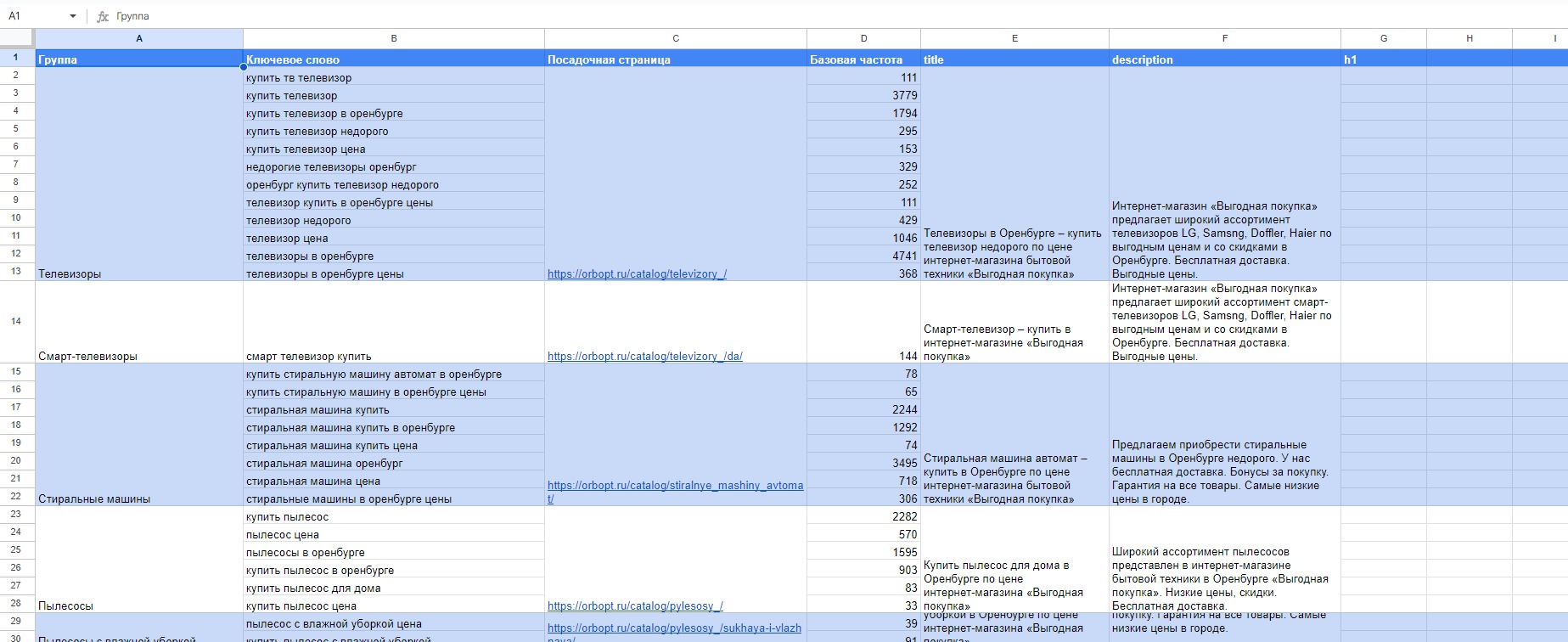1568x642 pixels.
Task: Select title cell Смарт-телевизор – купить в
Action: [x=1014, y=323]
